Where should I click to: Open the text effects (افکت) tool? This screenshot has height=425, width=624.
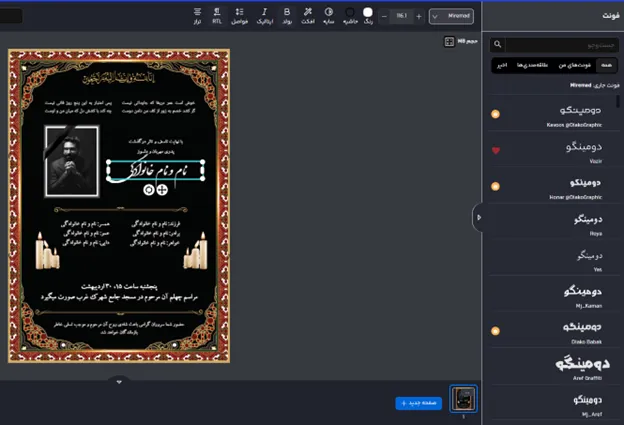pyautogui.click(x=308, y=15)
